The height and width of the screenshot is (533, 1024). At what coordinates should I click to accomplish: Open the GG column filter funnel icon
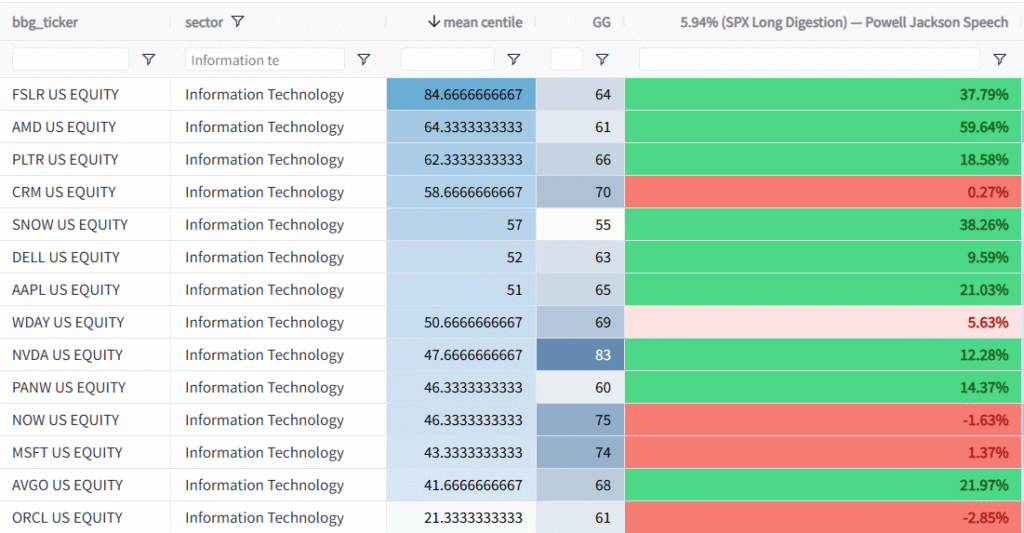tap(602, 60)
